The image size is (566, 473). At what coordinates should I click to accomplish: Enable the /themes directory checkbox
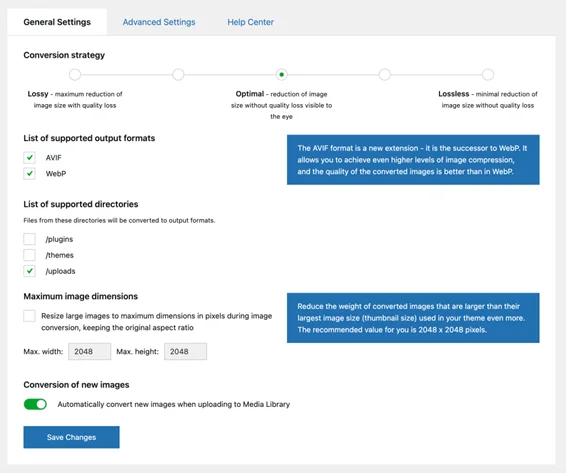(30, 255)
